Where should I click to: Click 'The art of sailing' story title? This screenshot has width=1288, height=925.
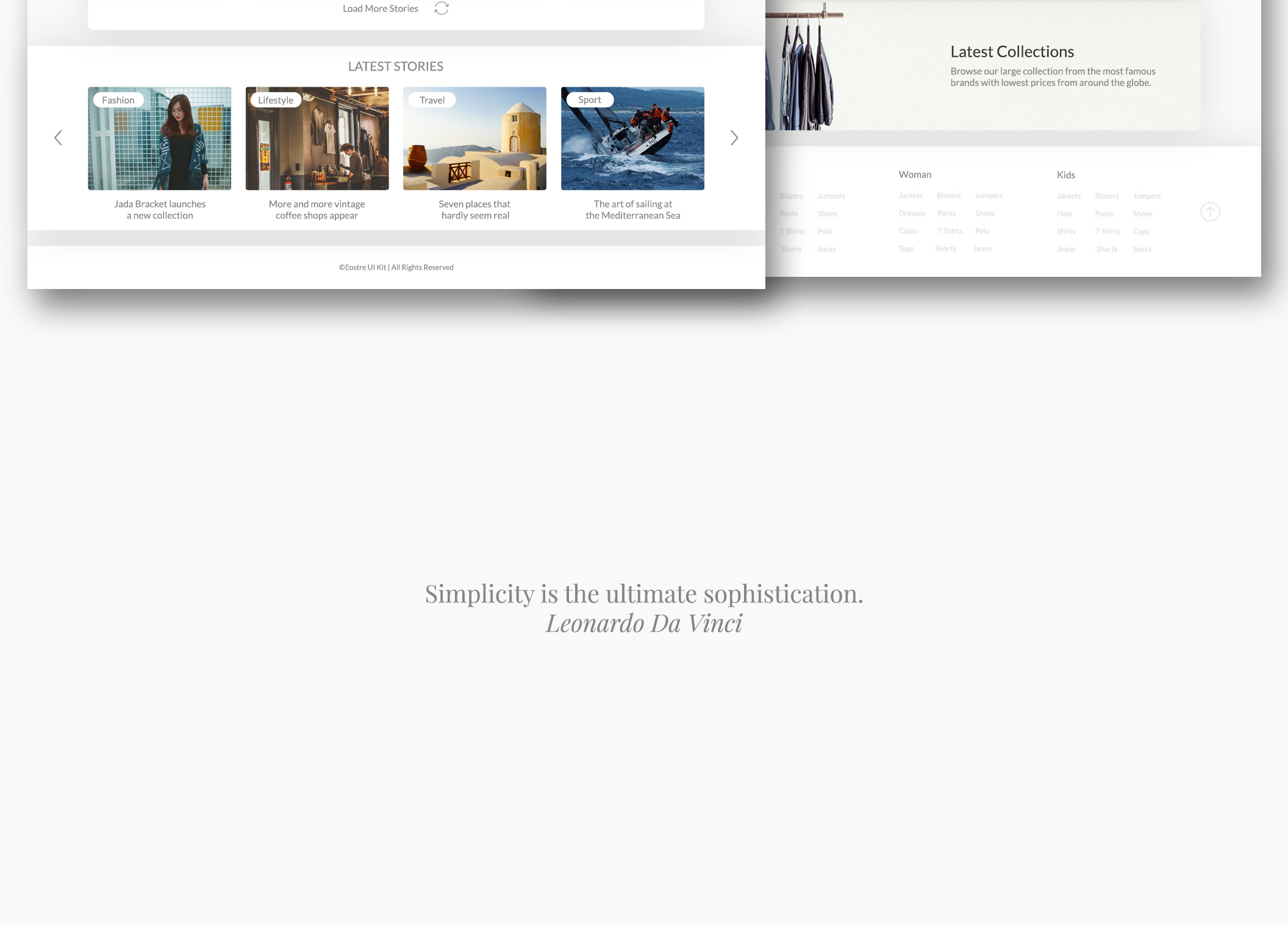pos(632,210)
